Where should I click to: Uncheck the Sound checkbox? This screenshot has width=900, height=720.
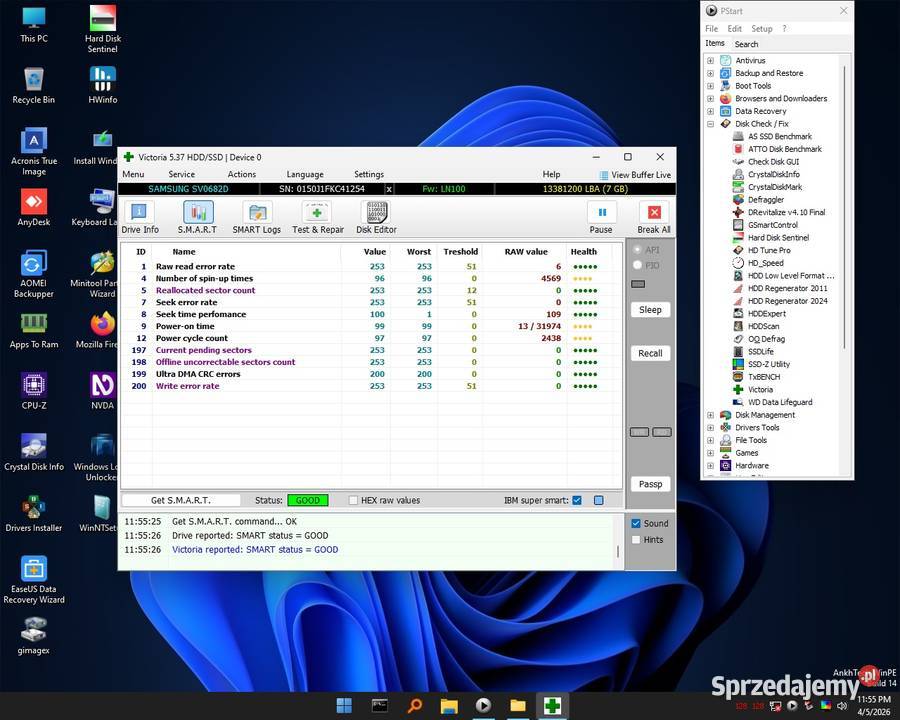pyautogui.click(x=636, y=523)
